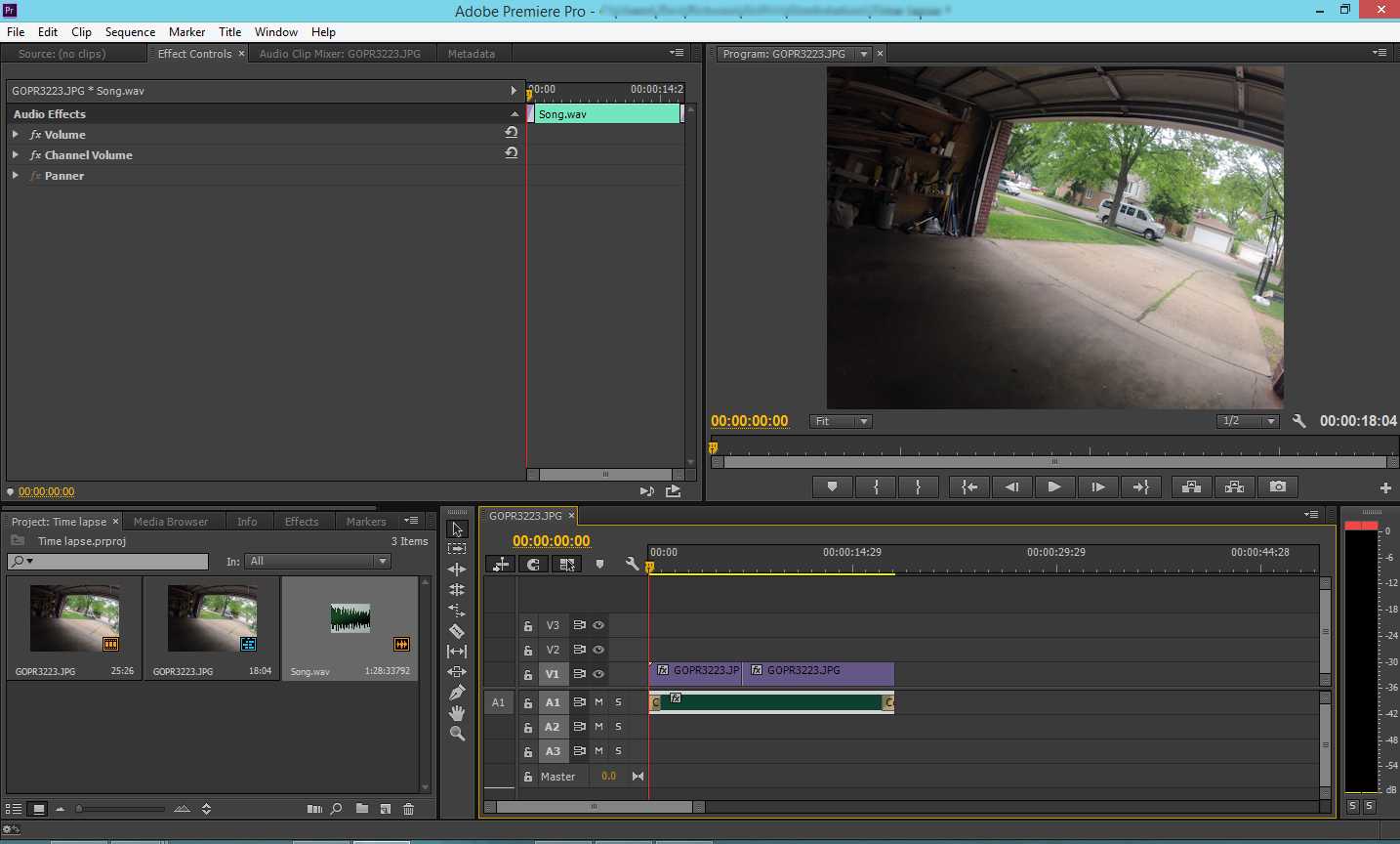Click the Master track 0.0 volume value
This screenshot has height=844, width=1400.
coord(608,776)
